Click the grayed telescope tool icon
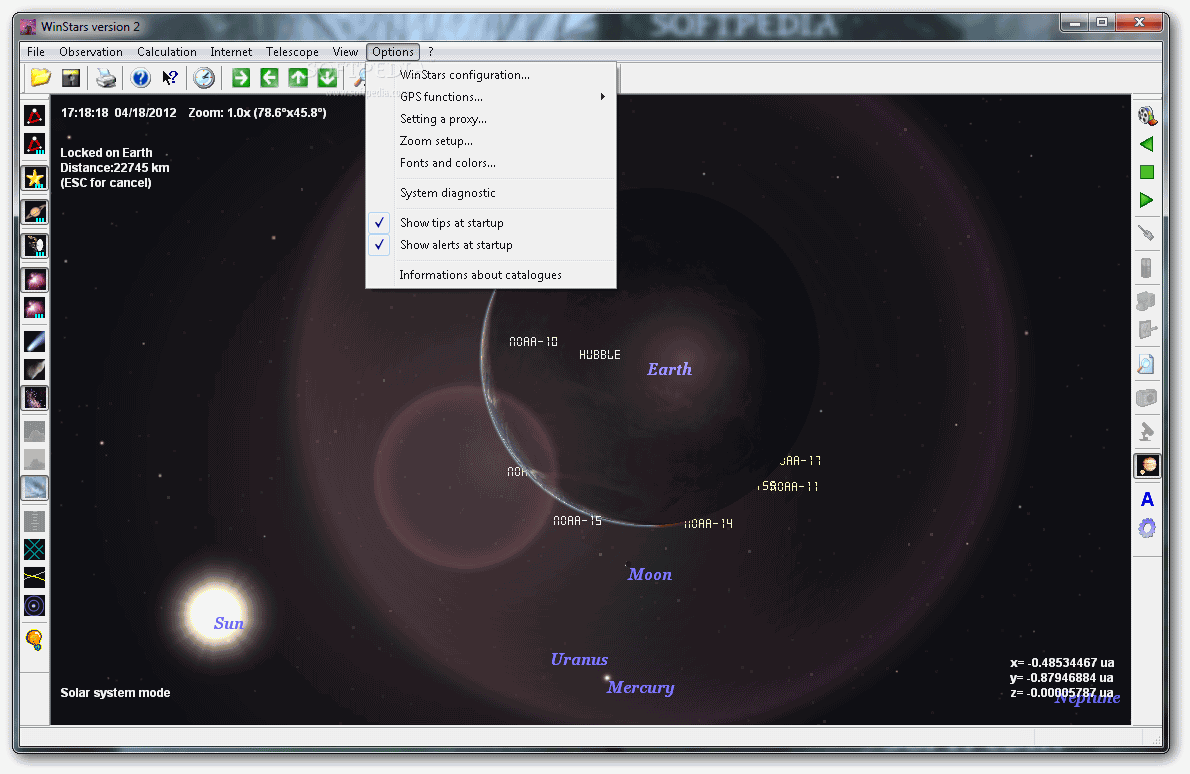Viewport: 1190px width, 774px height. (x=1147, y=233)
